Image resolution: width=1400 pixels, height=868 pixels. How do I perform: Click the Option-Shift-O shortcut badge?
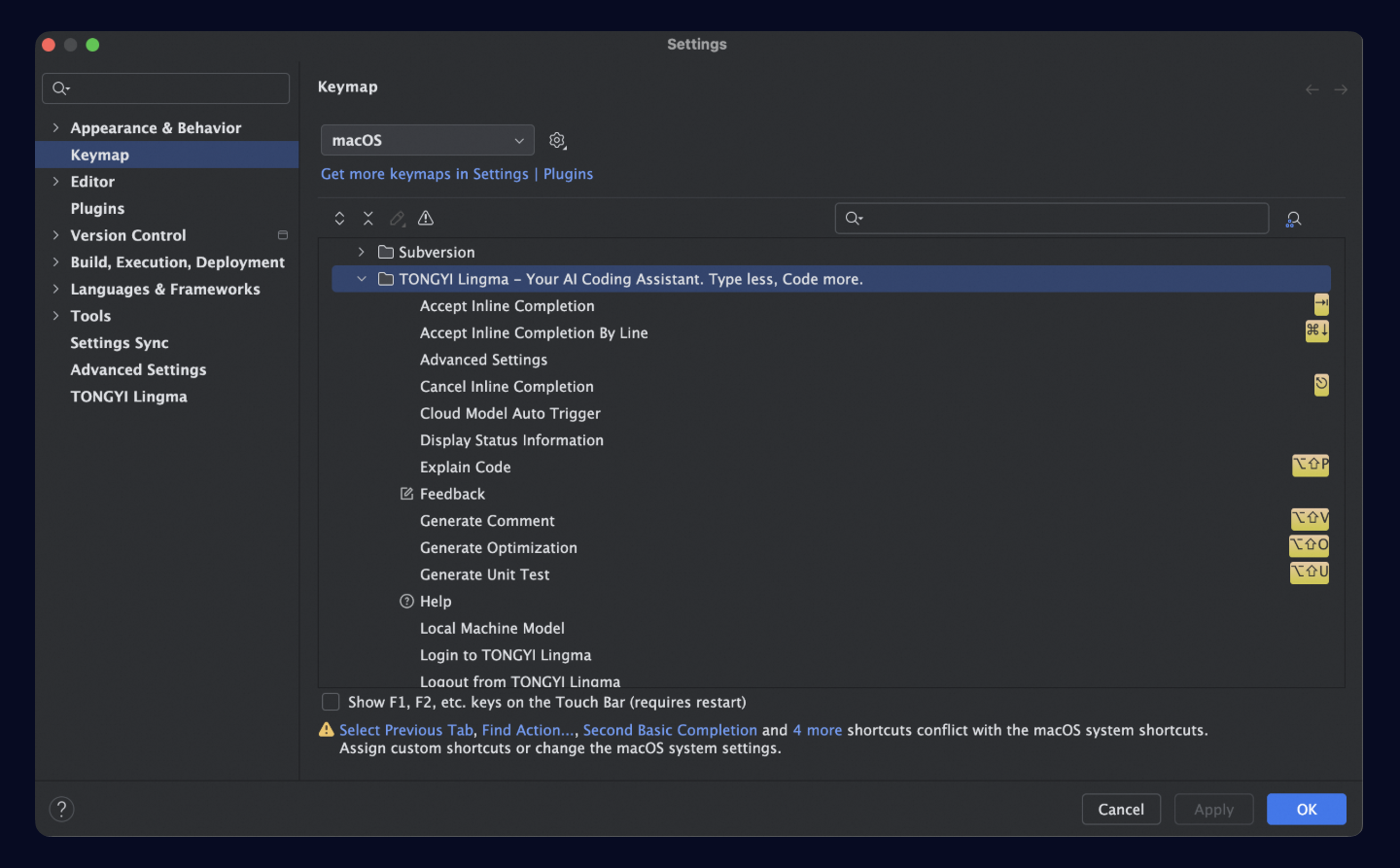[x=1310, y=546]
